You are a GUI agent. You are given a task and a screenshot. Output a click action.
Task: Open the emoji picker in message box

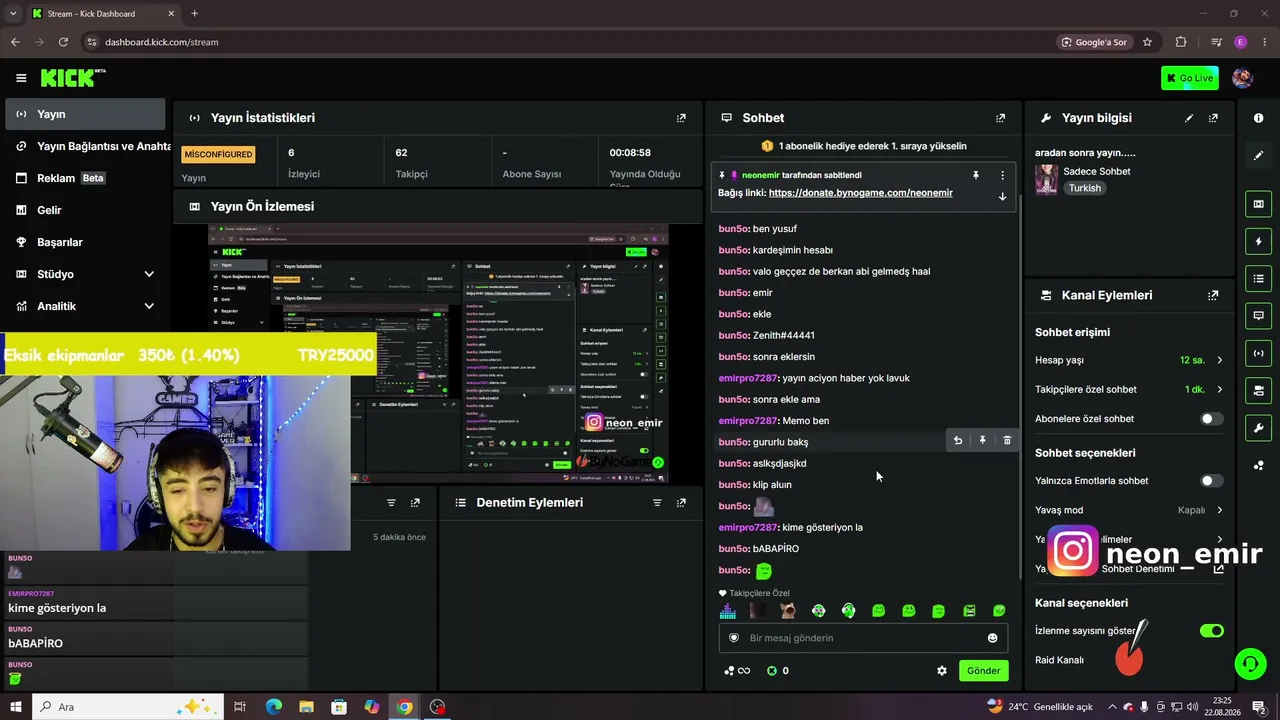coord(992,638)
